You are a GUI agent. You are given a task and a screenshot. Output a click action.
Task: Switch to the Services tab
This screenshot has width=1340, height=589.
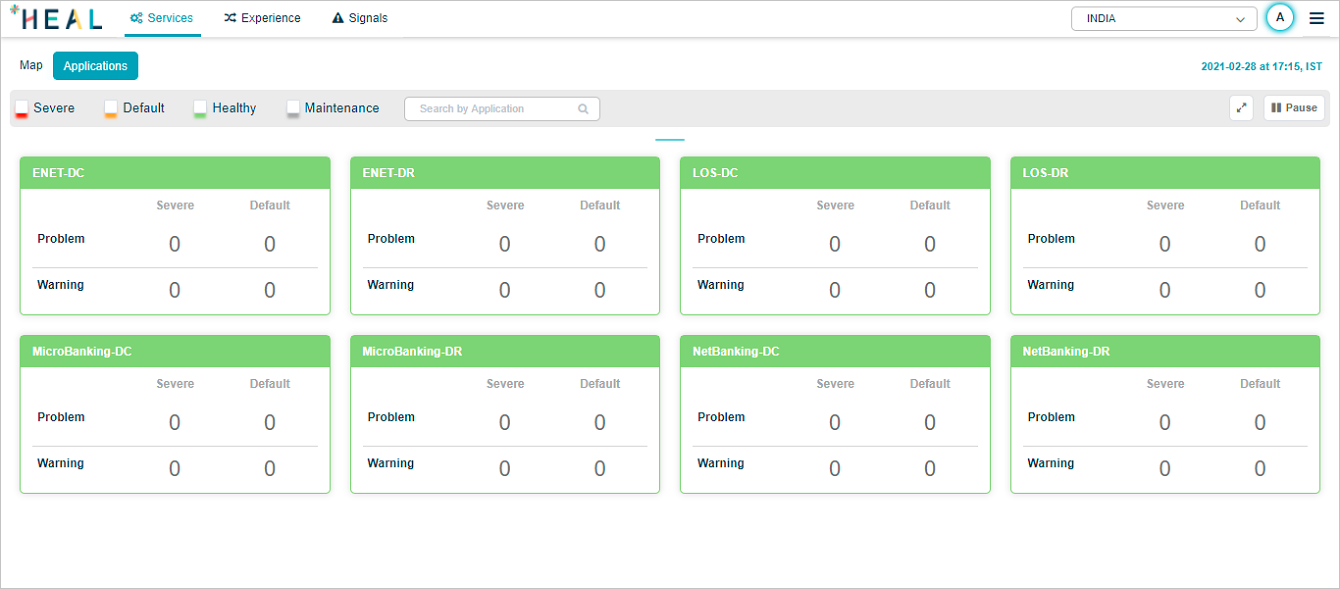pyautogui.click(x=160, y=18)
